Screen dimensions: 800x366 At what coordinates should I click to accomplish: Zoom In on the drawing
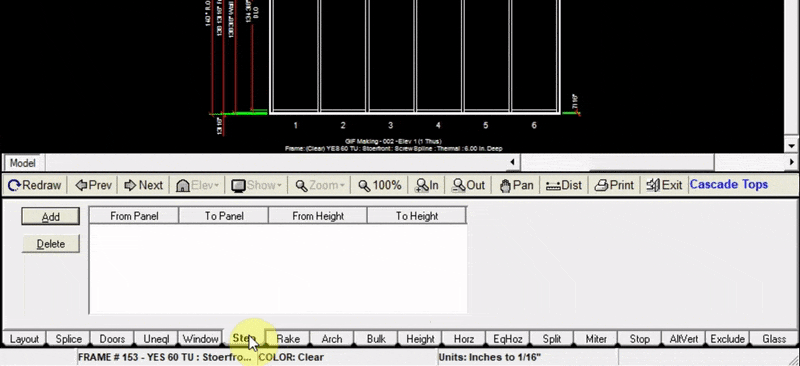[x=427, y=185]
